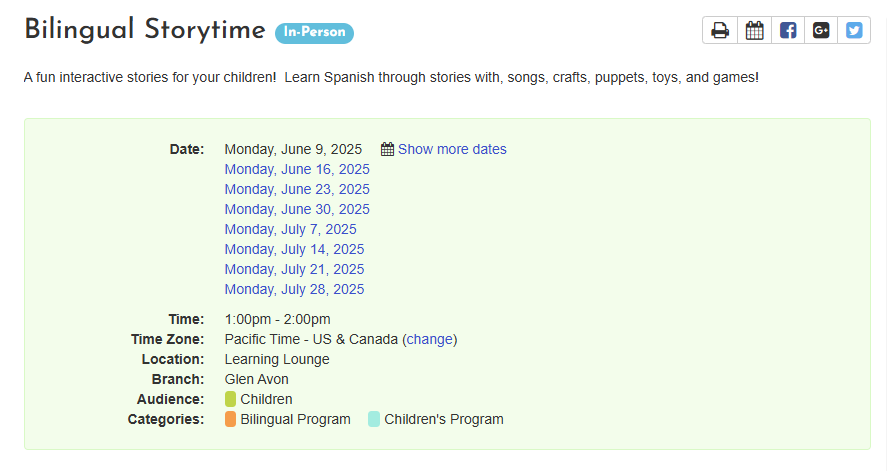The height and width of the screenshot is (471, 887).
Task: Click the Bilingual Storytime heading
Action: click(145, 30)
